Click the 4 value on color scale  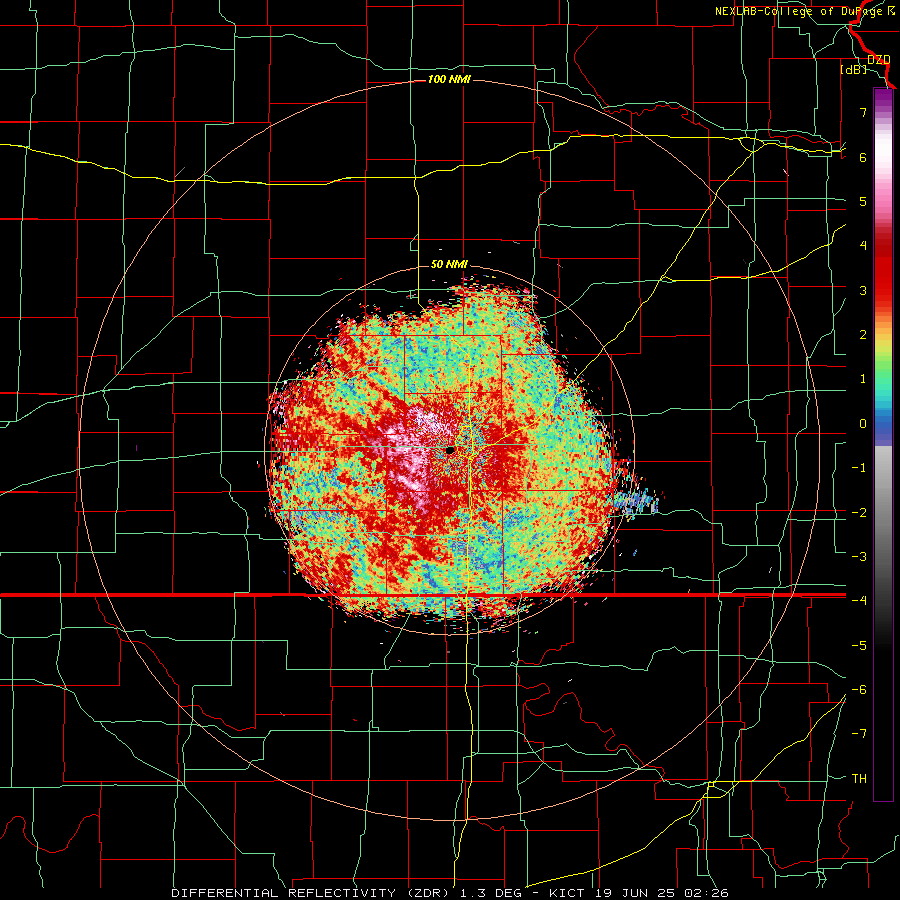coord(863,246)
